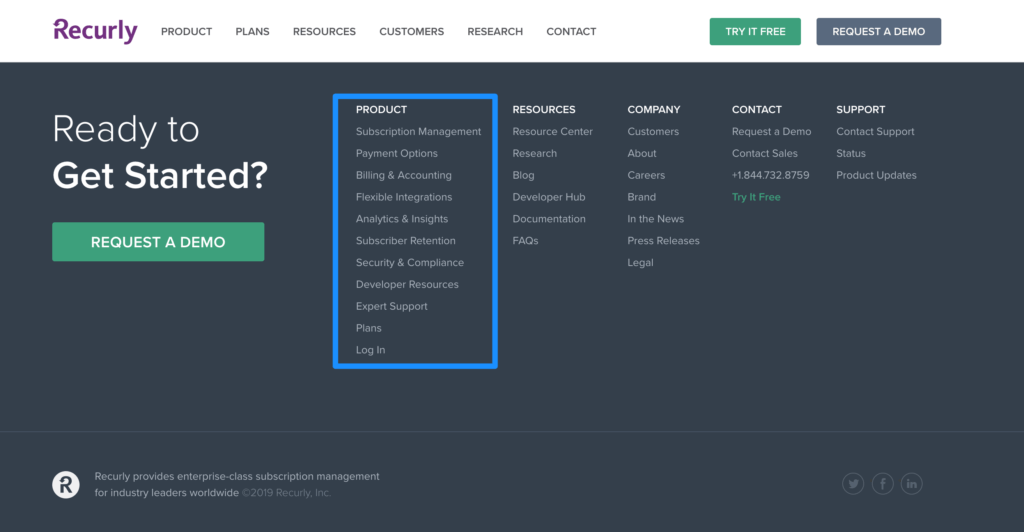The width and height of the screenshot is (1024, 532).
Task: Click Request a Demo link under Contact column
Action: pyautogui.click(x=771, y=131)
